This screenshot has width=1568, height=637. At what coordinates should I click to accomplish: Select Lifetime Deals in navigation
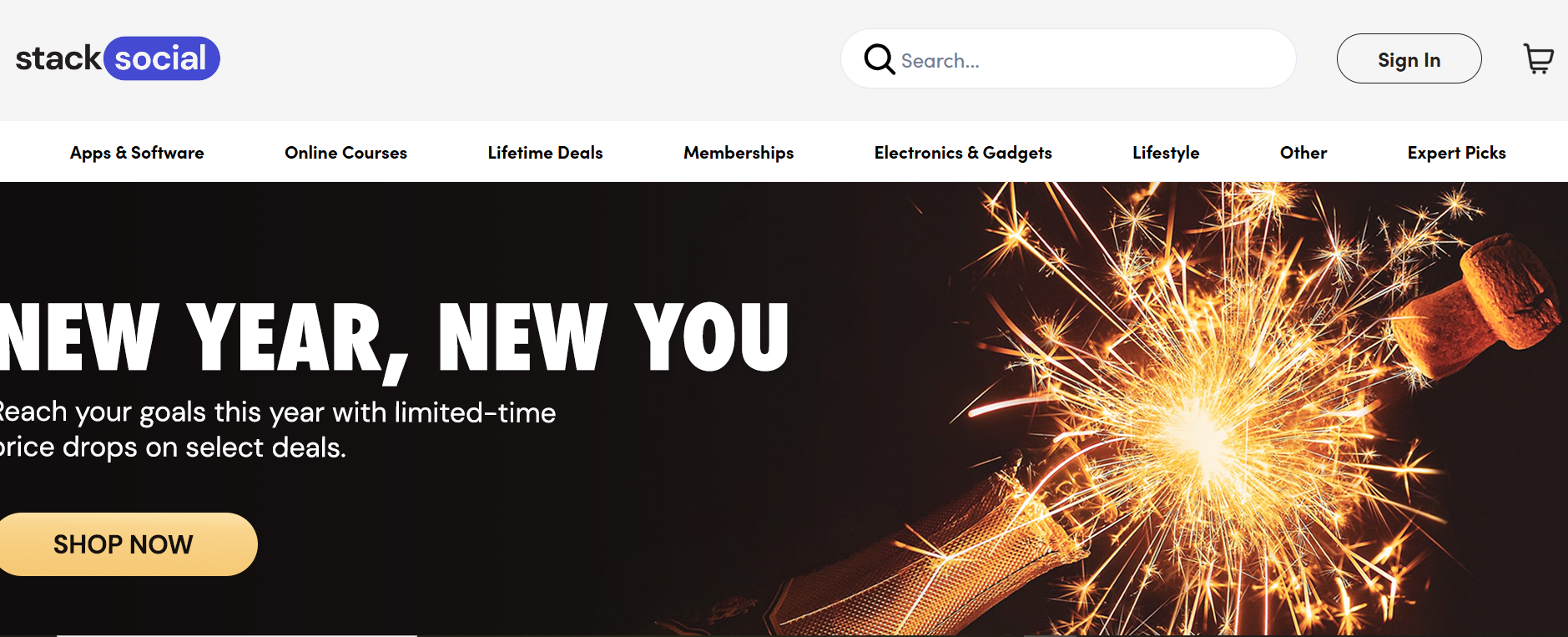click(x=545, y=153)
